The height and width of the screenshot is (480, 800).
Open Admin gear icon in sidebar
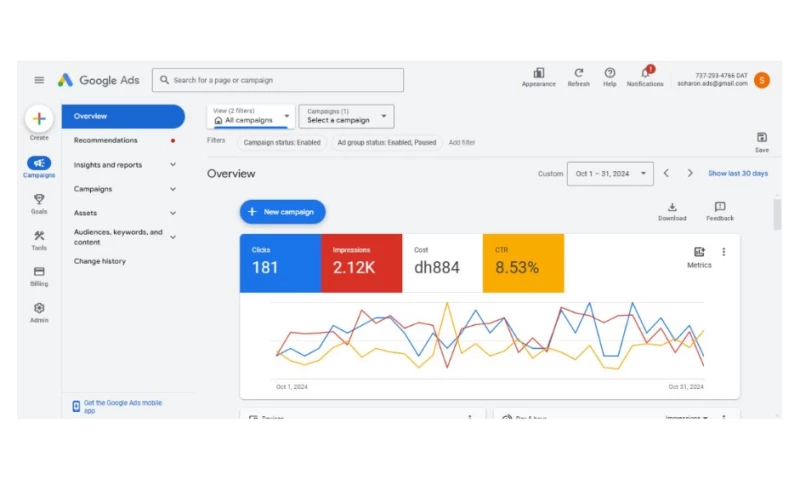[x=39, y=309]
